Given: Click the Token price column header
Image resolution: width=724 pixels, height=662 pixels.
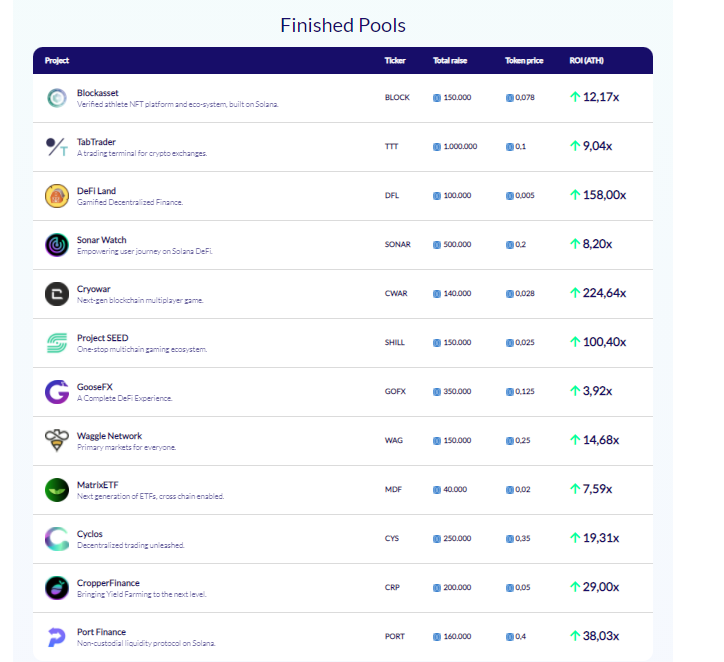Looking at the screenshot, I should tap(524, 60).
